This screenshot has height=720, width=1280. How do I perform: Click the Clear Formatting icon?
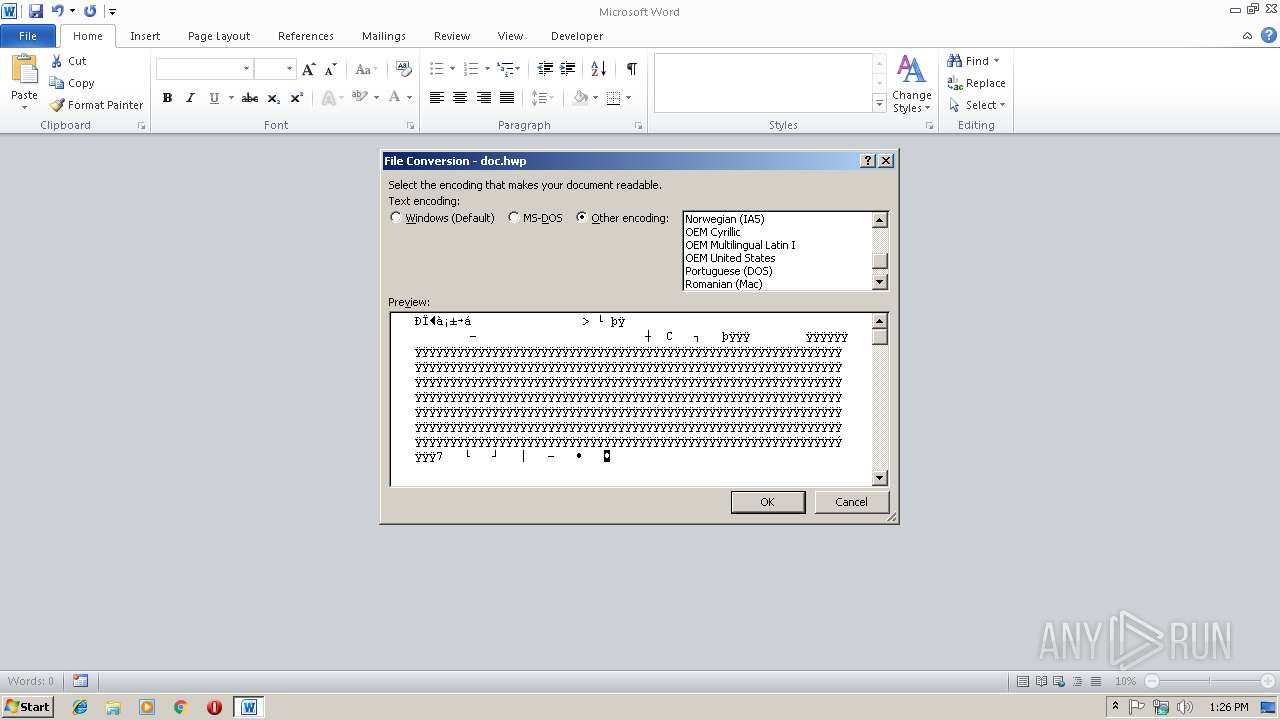tap(404, 69)
